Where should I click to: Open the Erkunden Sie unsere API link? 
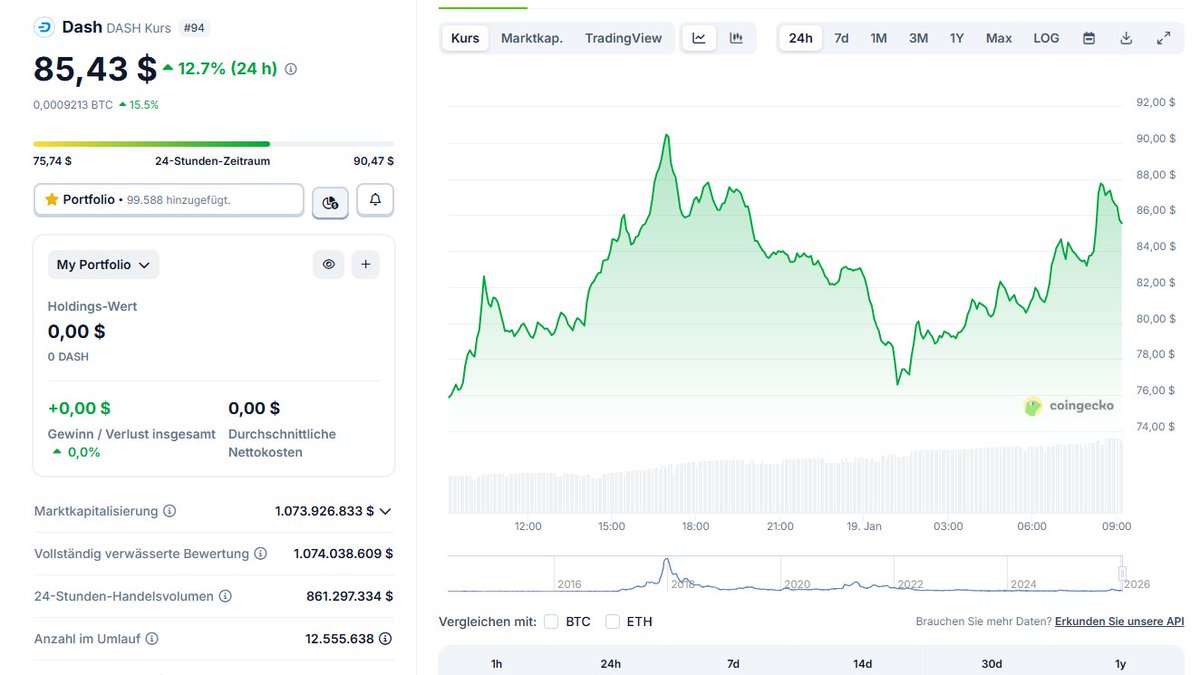(x=1119, y=621)
